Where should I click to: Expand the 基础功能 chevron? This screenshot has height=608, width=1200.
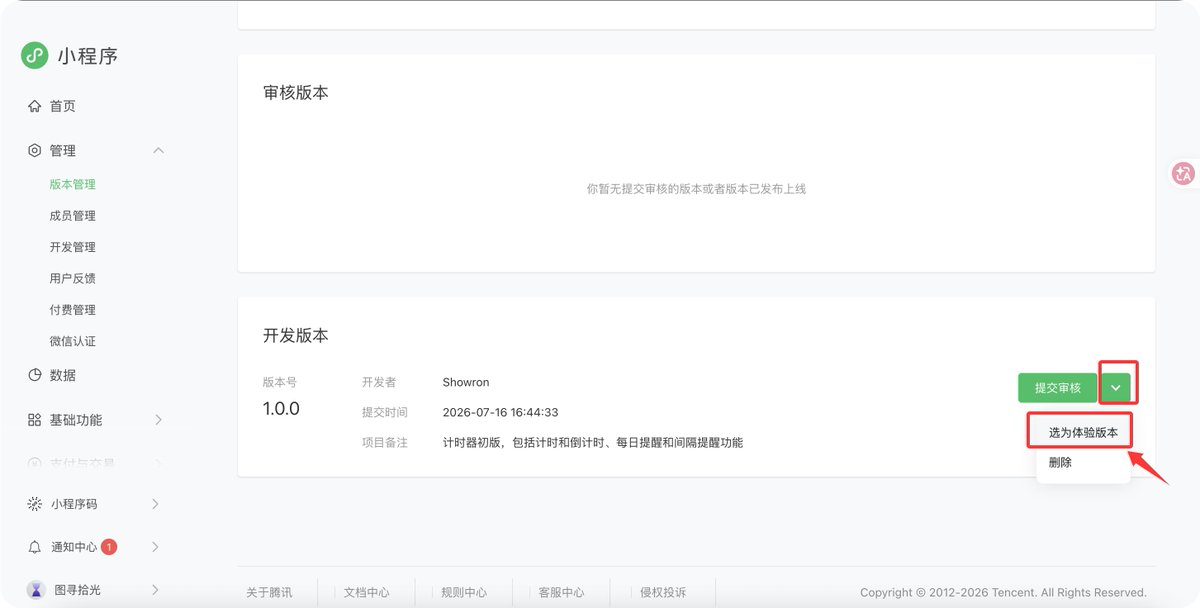(x=158, y=420)
